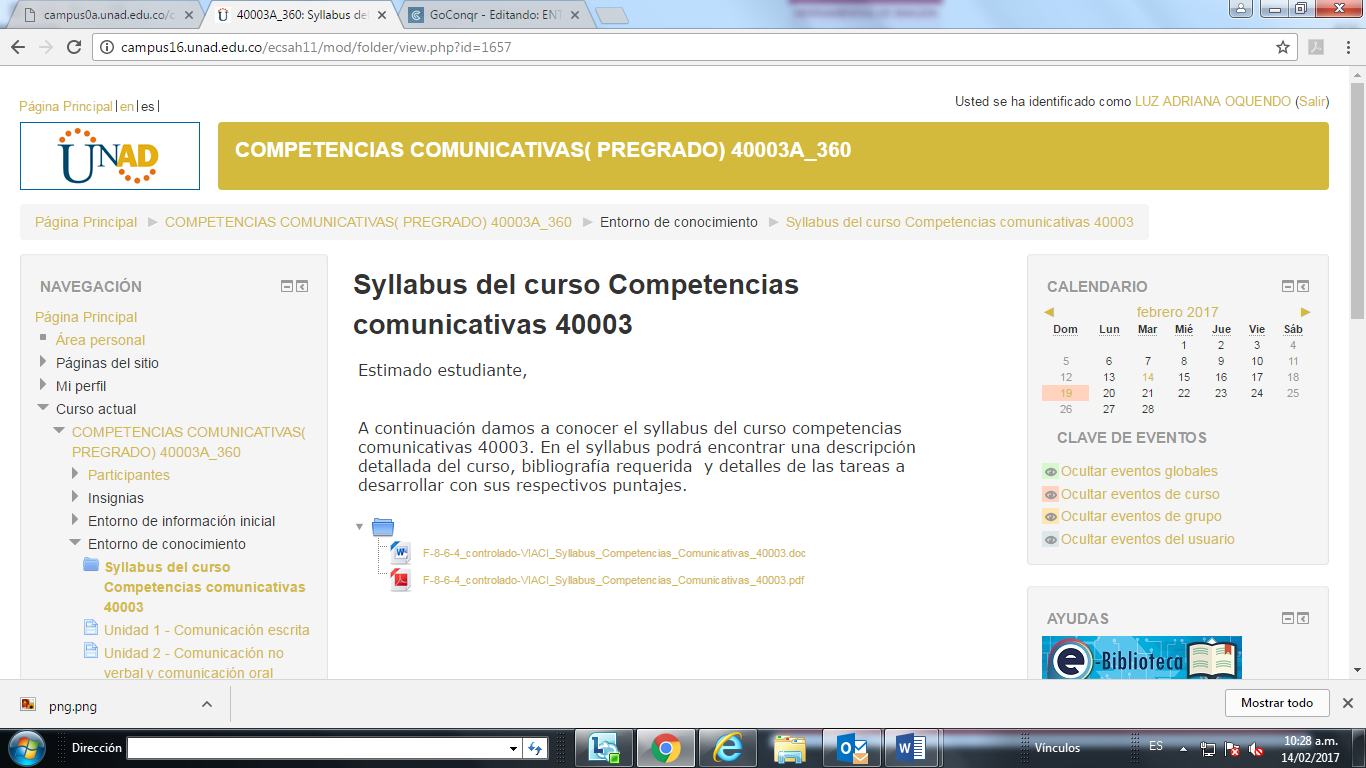Click the folder icon above the syllabus files
The image size is (1366, 768).
click(383, 527)
